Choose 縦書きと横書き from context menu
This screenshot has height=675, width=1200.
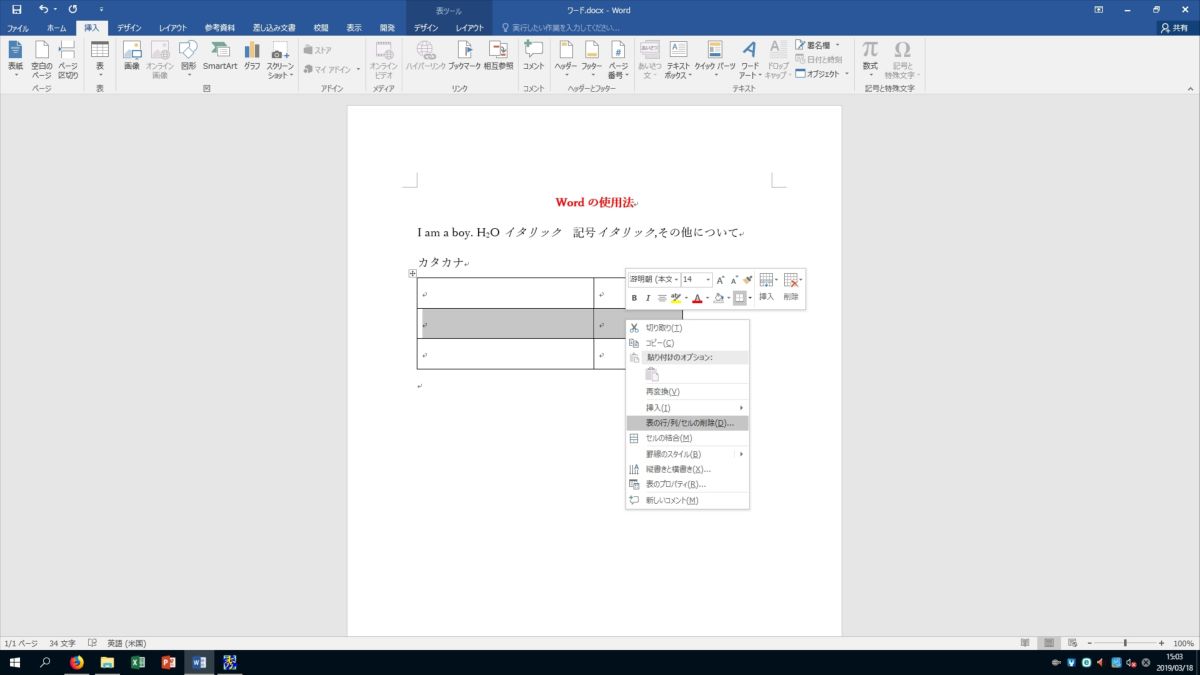tap(687, 469)
